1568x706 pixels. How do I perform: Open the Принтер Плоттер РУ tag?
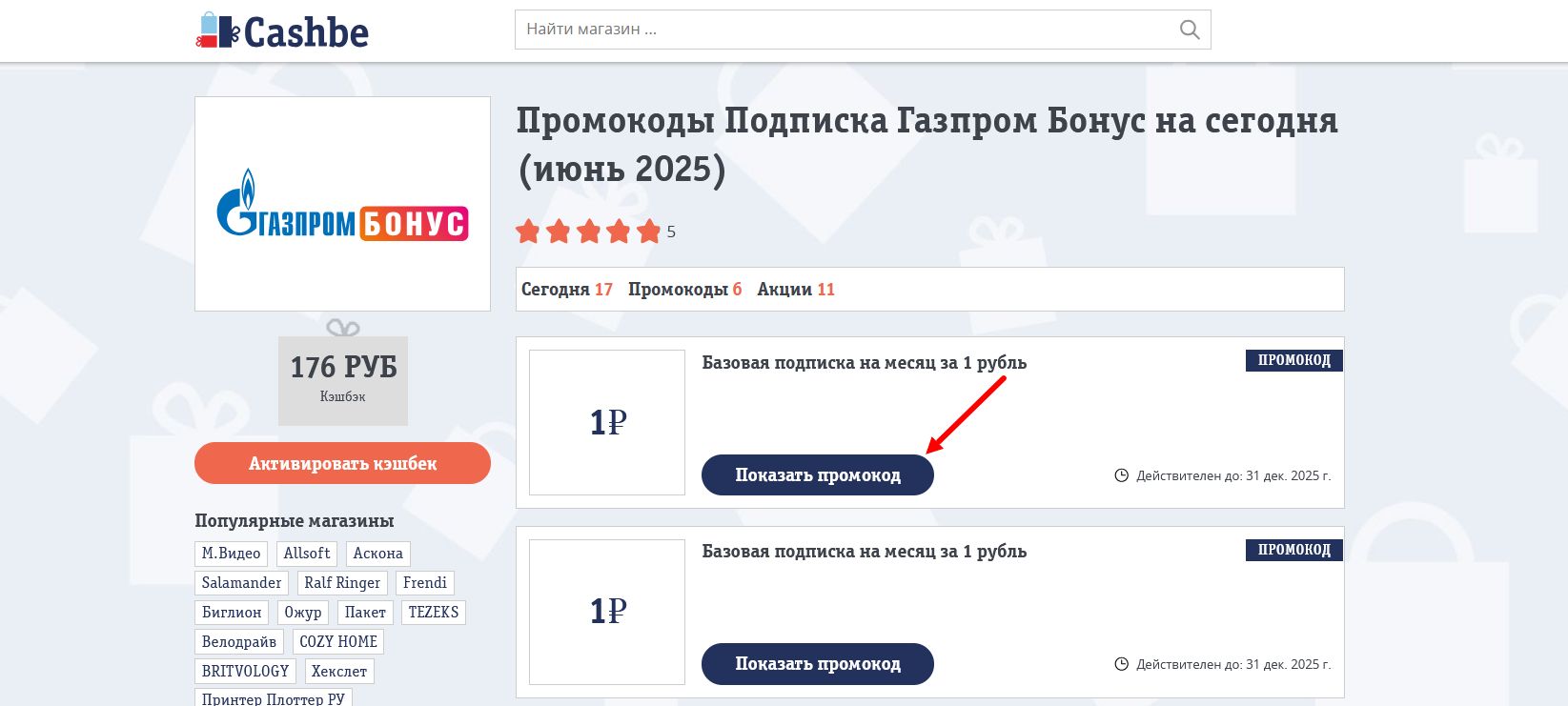[274, 698]
